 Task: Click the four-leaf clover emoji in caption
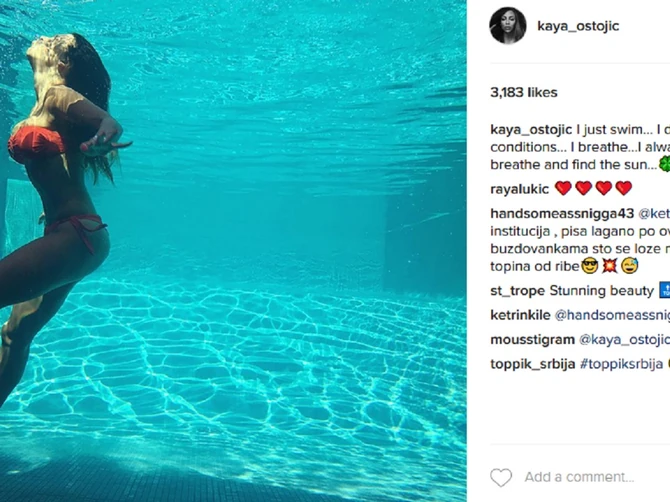pos(664,164)
